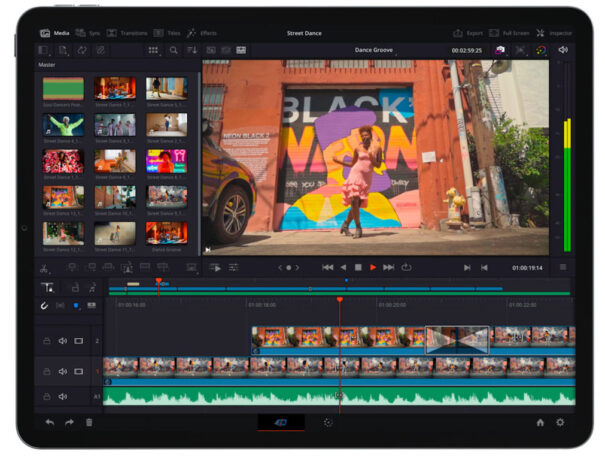Lock the audio track A1
Screen dimensions: 605x460
pyautogui.click(x=46, y=397)
